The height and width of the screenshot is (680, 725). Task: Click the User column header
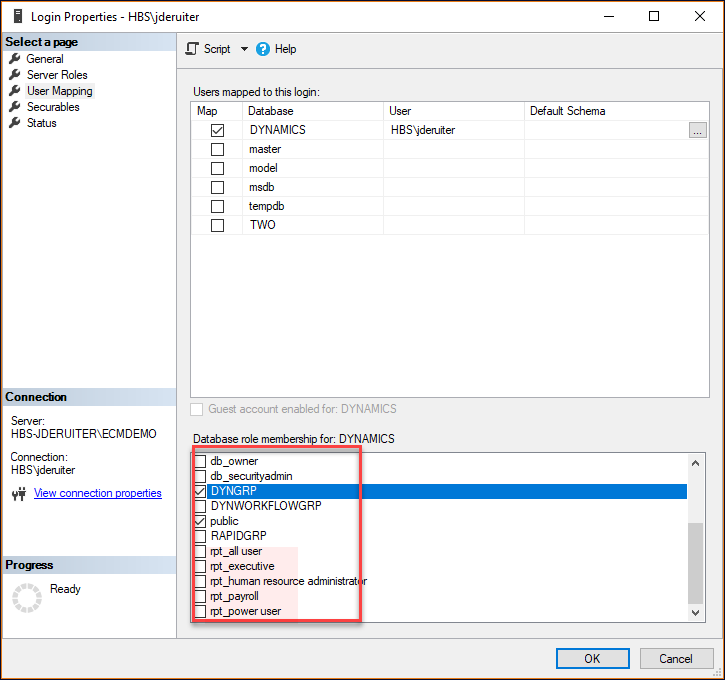point(454,111)
